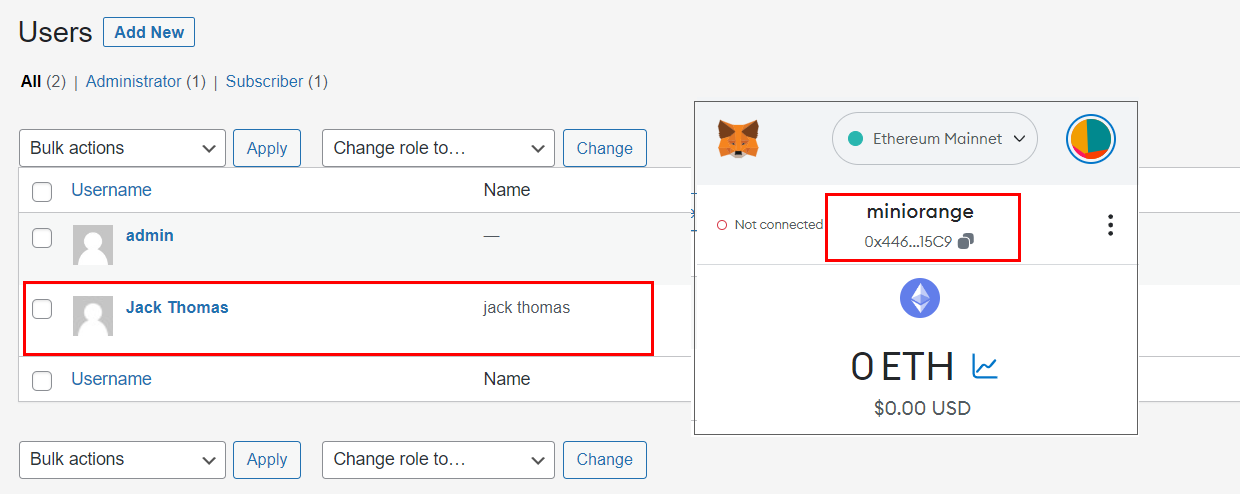Sort by the Username footer column
This screenshot has width=1240, height=494.
[x=111, y=379]
